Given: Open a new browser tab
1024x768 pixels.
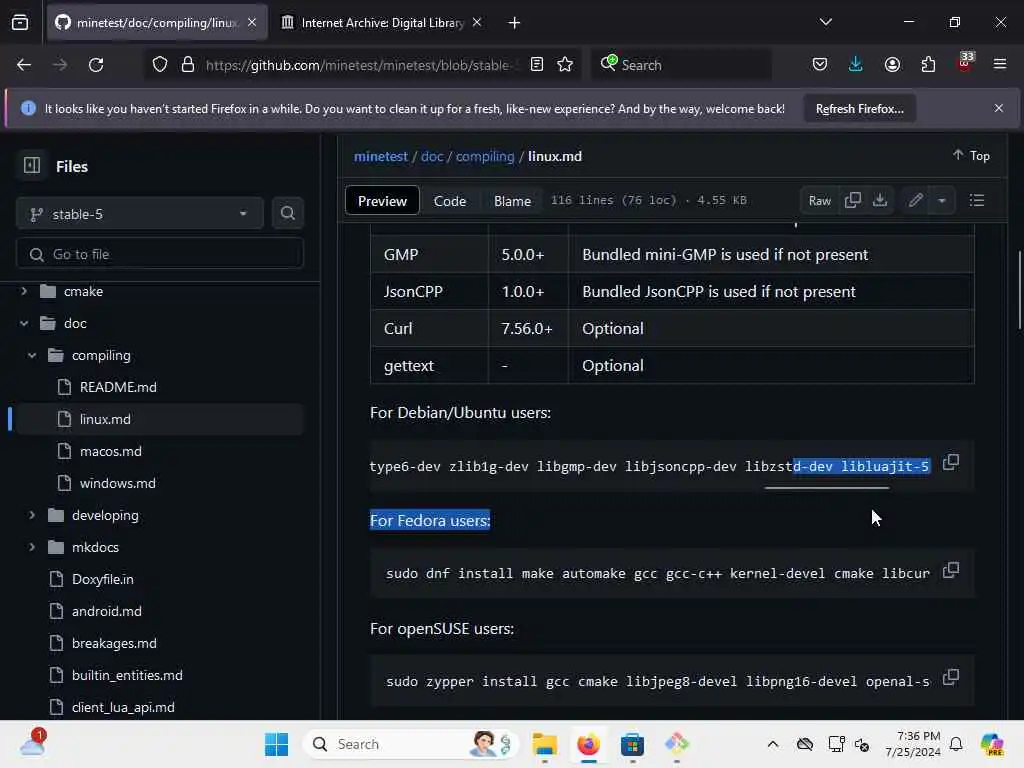Looking at the screenshot, I should tap(514, 23).
